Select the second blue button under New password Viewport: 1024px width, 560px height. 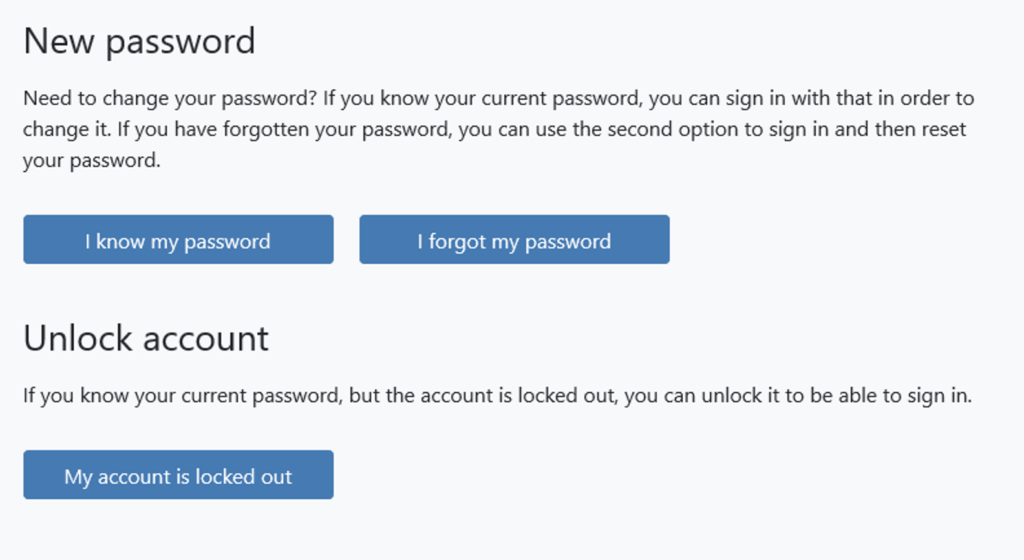click(x=514, y=240)
